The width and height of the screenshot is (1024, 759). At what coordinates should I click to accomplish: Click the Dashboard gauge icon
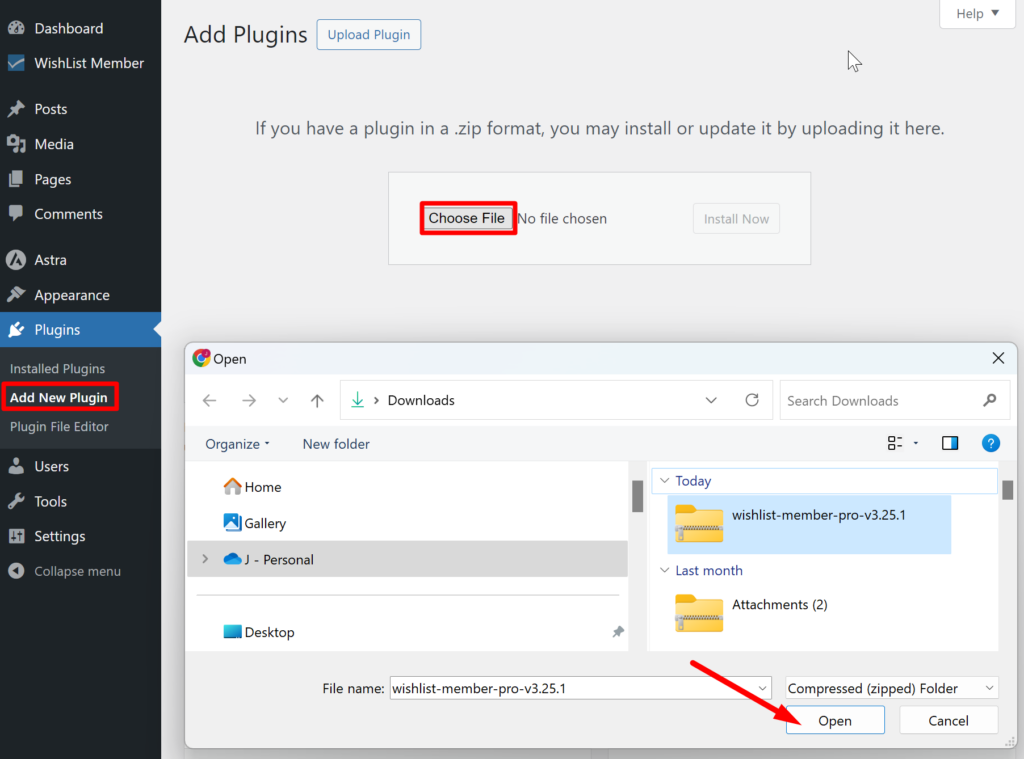tap(16, 28)
